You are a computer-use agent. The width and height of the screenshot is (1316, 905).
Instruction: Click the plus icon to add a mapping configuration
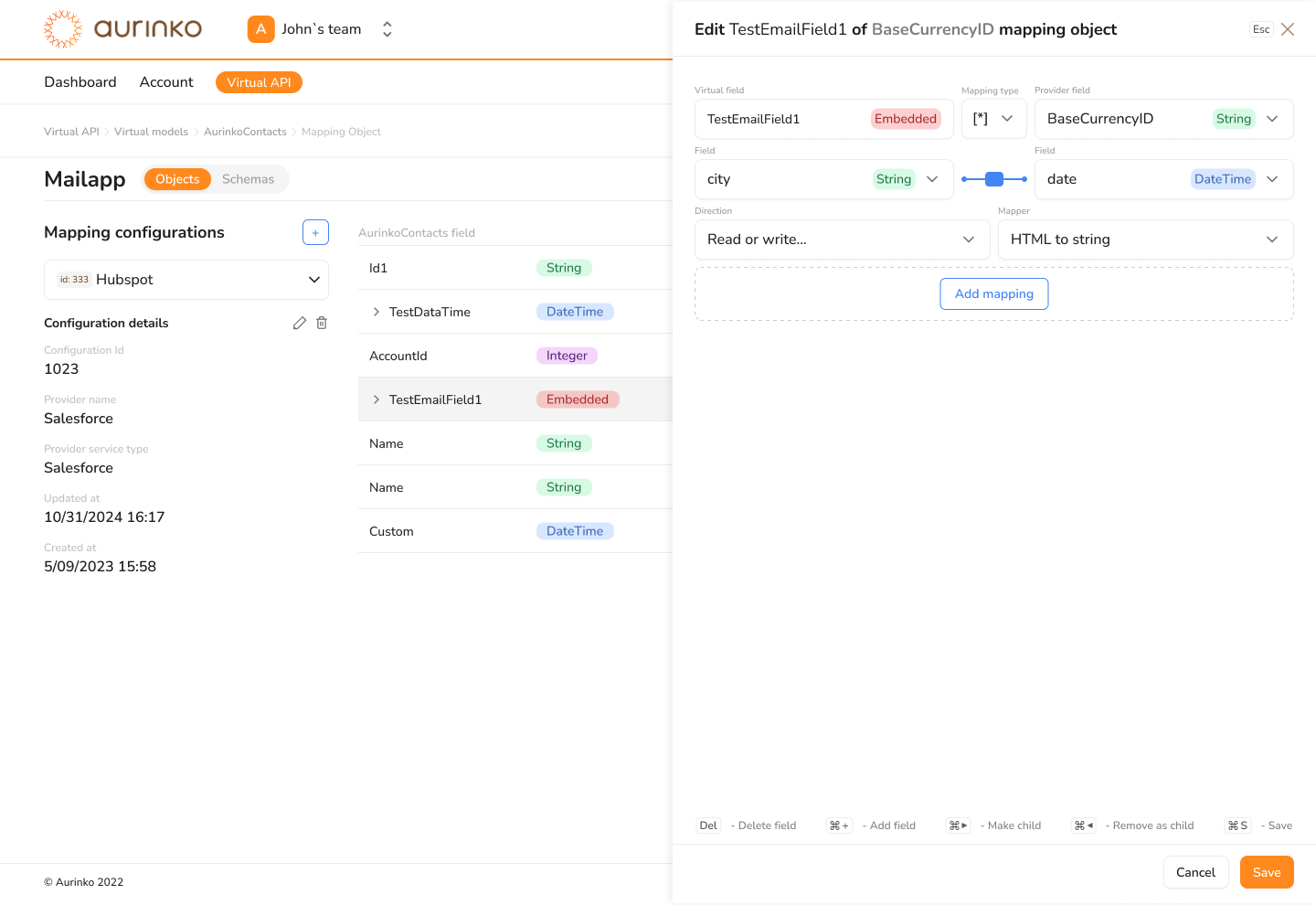pos(315,232)
